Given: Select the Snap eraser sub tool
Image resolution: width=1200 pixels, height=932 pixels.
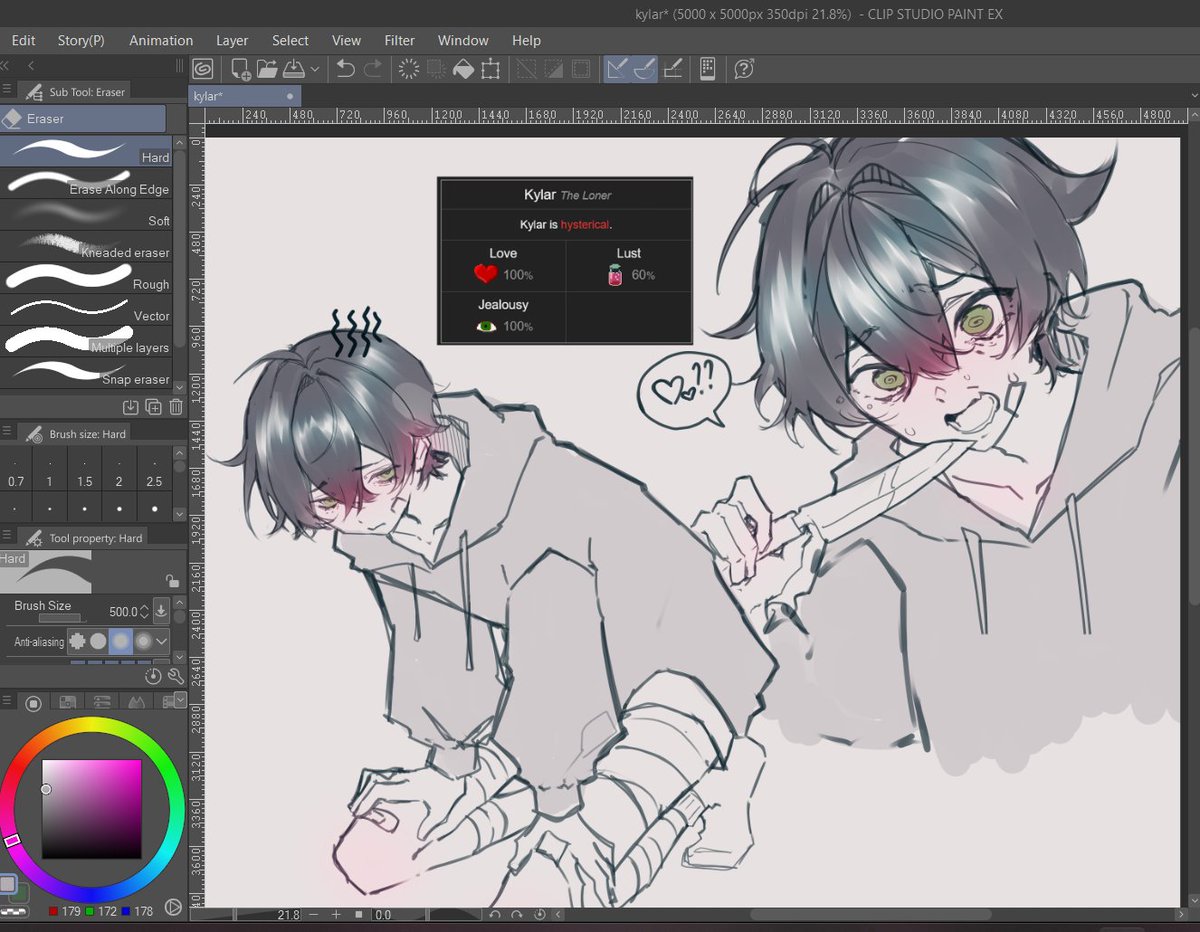Looking at the screenshot, I should pos(86,372).
